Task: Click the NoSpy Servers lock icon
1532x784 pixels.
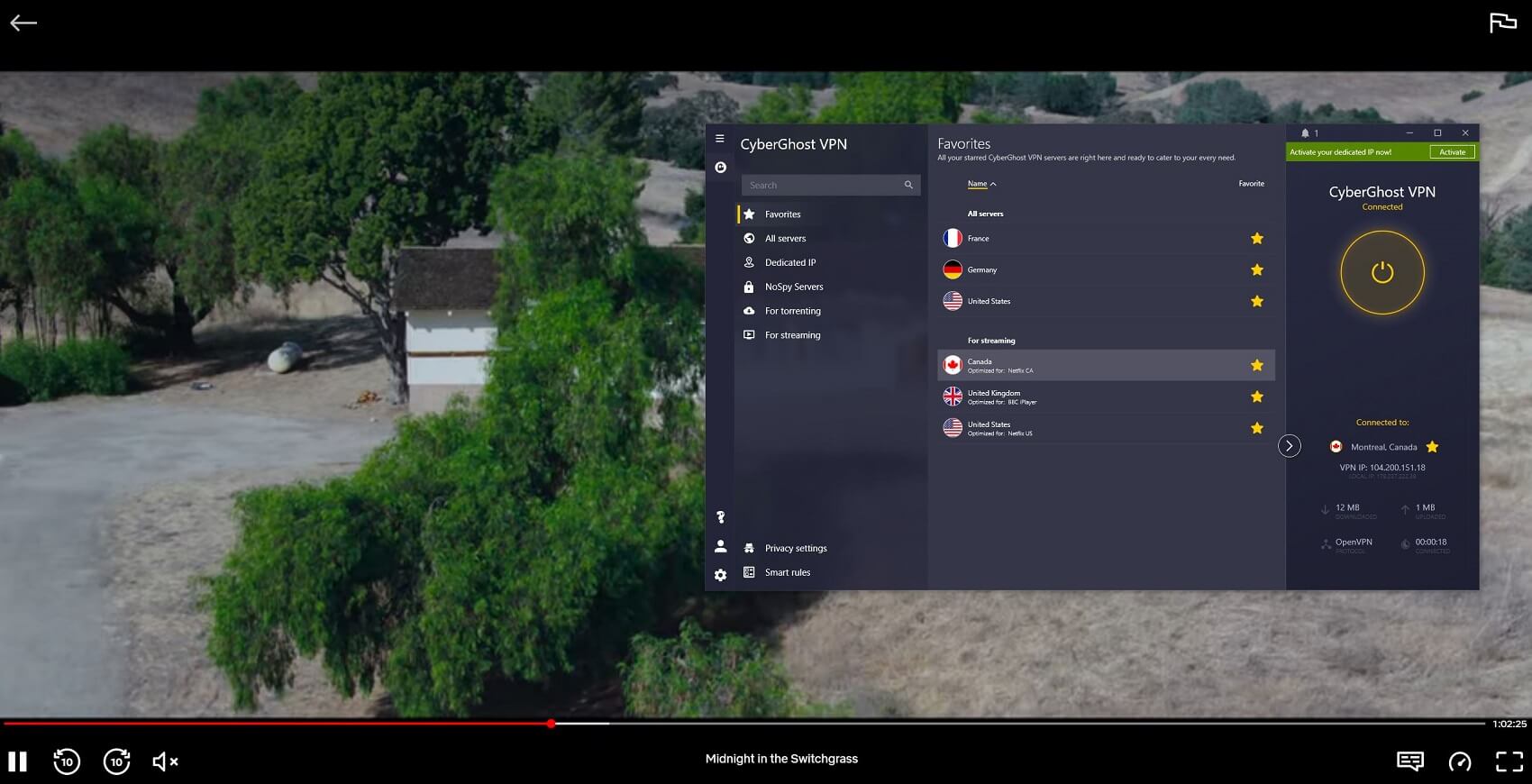Action: pyautogui.click(x=749, y=287)
